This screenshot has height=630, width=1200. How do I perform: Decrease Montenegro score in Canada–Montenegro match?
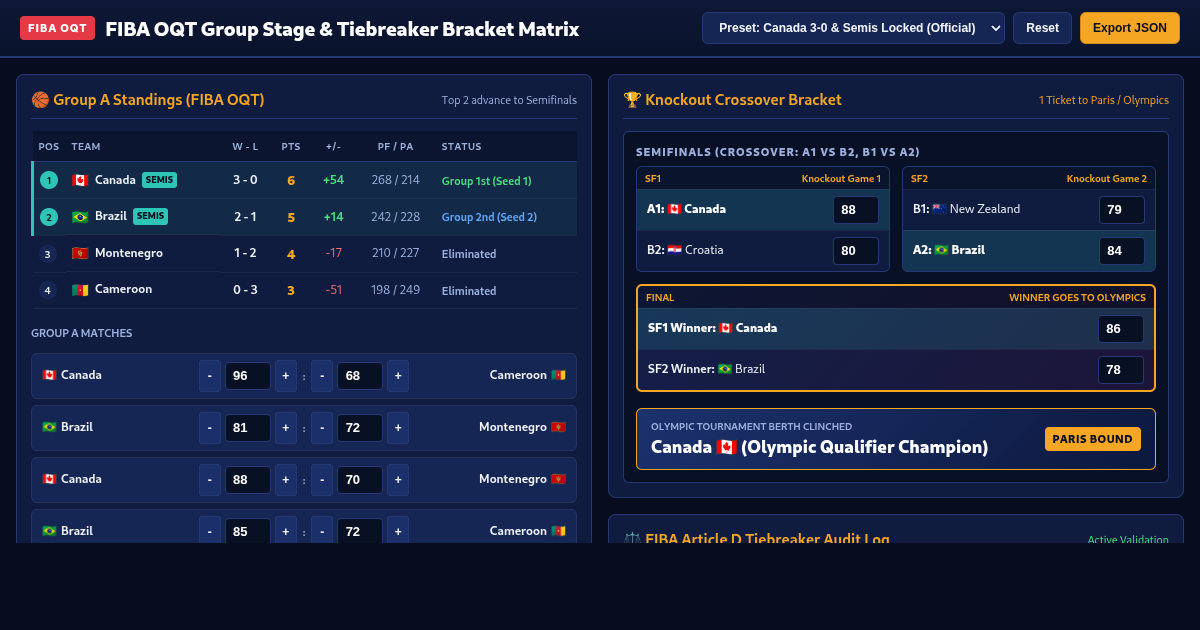click(x=322, y=479)
